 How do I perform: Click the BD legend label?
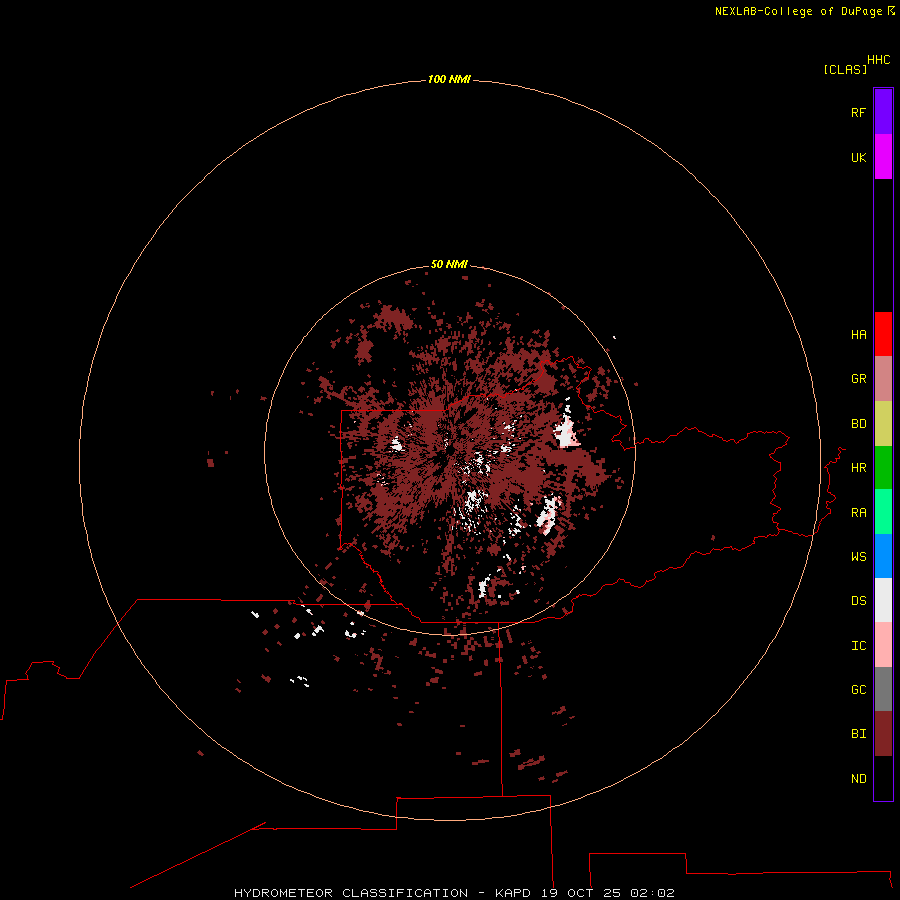click(x=858, y=424)
